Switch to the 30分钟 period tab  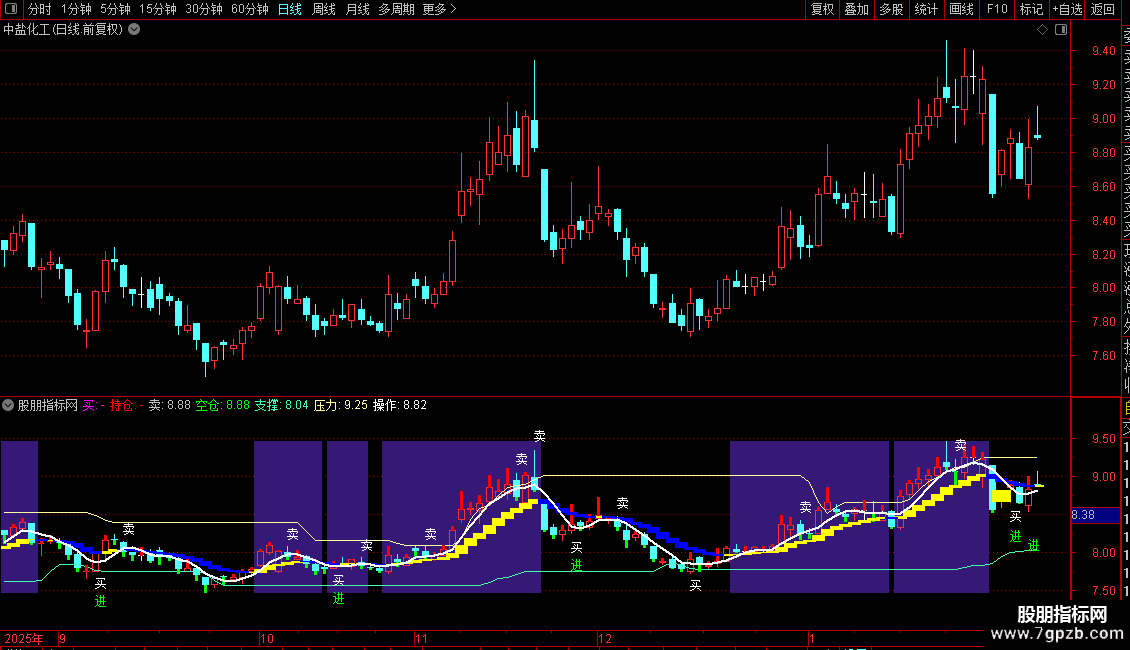[x=204, y=9]
